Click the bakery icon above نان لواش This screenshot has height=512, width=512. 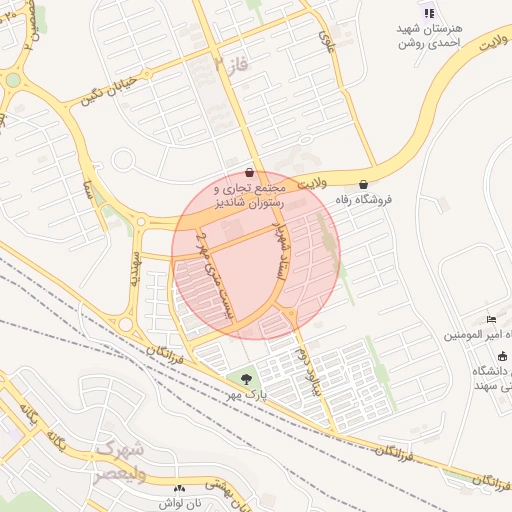point(179,489)
